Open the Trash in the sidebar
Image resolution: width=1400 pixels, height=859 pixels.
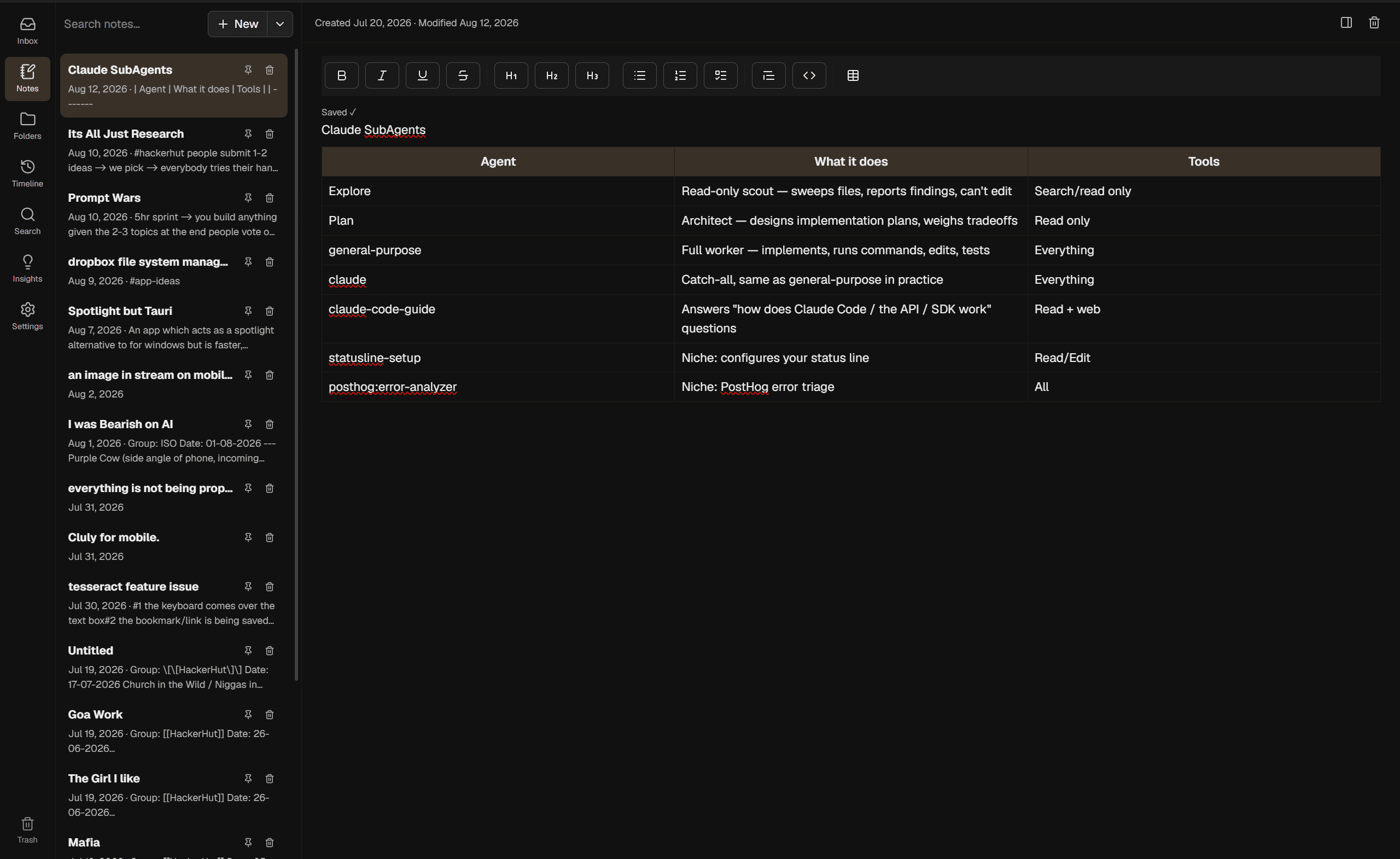27,830
